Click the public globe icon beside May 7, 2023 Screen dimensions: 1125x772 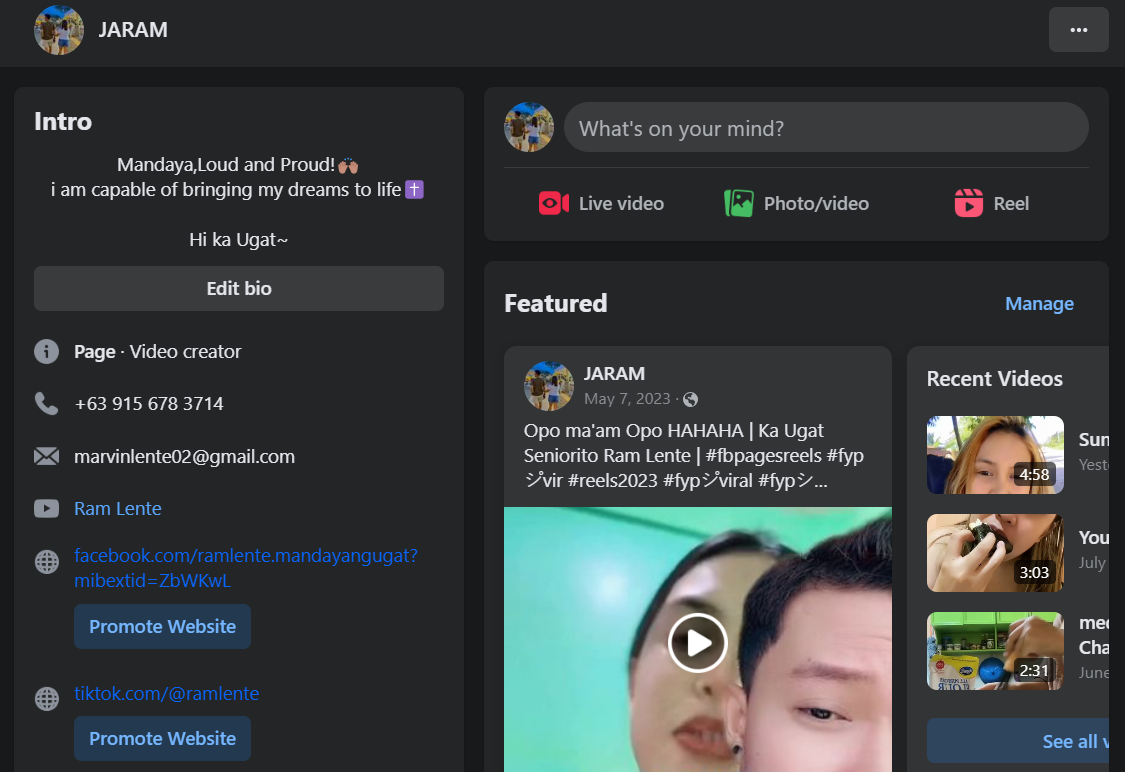pyautogui.click(x=690, y=399)
